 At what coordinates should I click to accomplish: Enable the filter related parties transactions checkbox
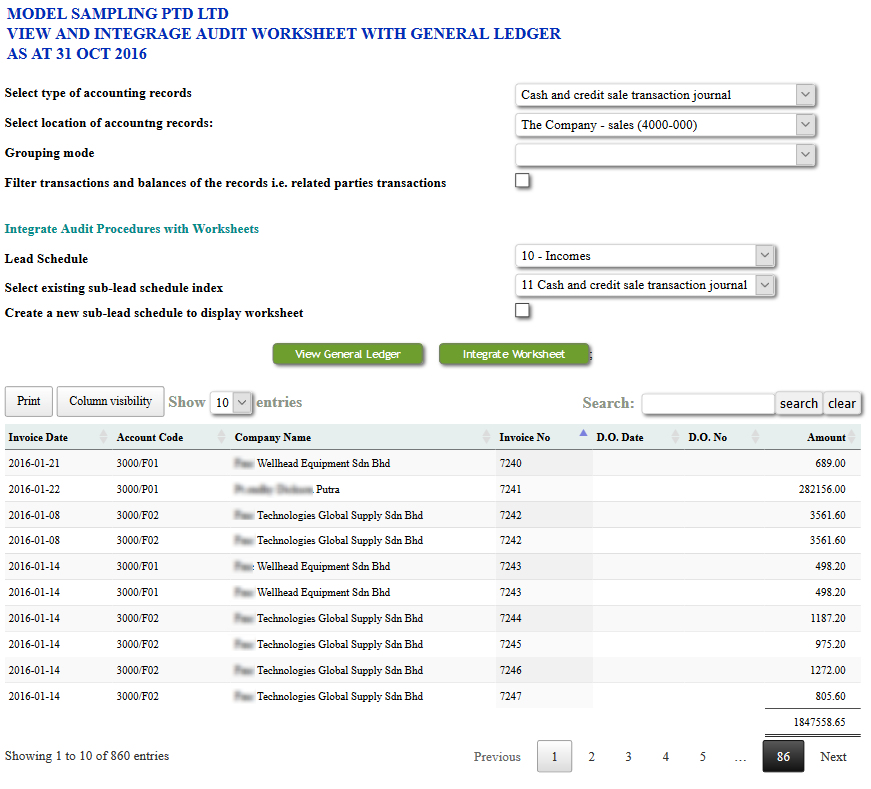[522, 181]
